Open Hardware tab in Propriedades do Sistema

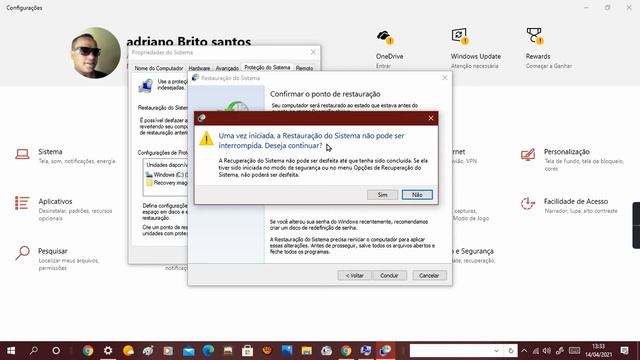pyautogui.click(x=199, y=68)
